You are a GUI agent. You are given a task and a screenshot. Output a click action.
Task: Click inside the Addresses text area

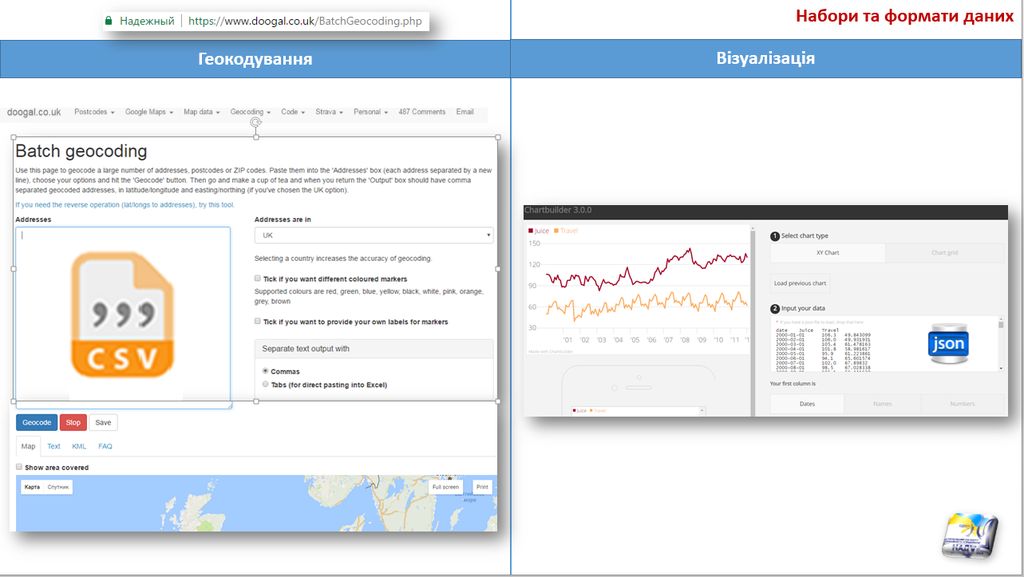coord(123,317)
